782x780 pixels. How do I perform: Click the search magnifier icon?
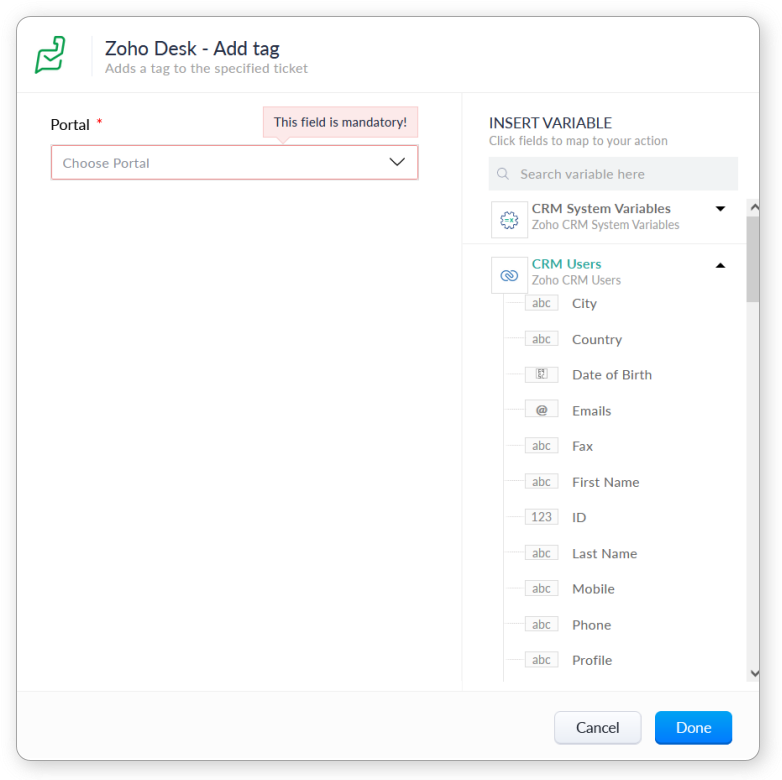(503, 174)
